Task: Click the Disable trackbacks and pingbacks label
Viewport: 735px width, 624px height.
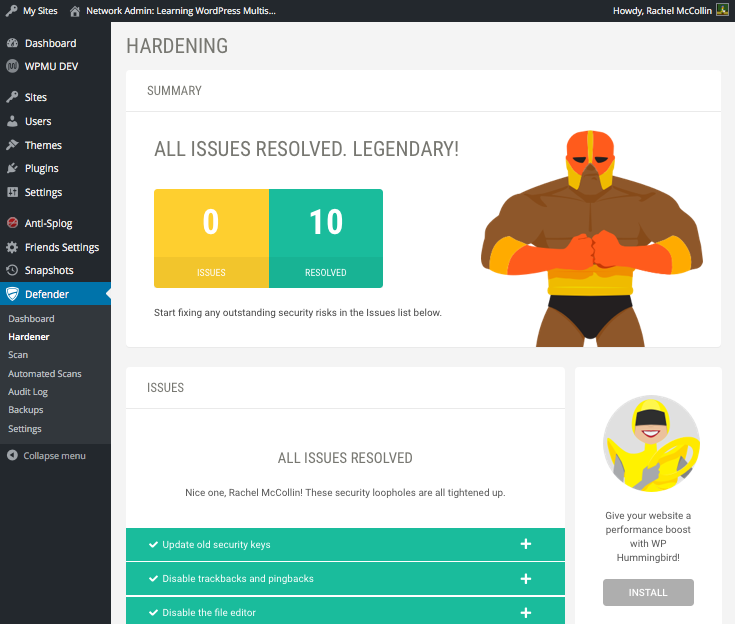Action: click(238, 579)
